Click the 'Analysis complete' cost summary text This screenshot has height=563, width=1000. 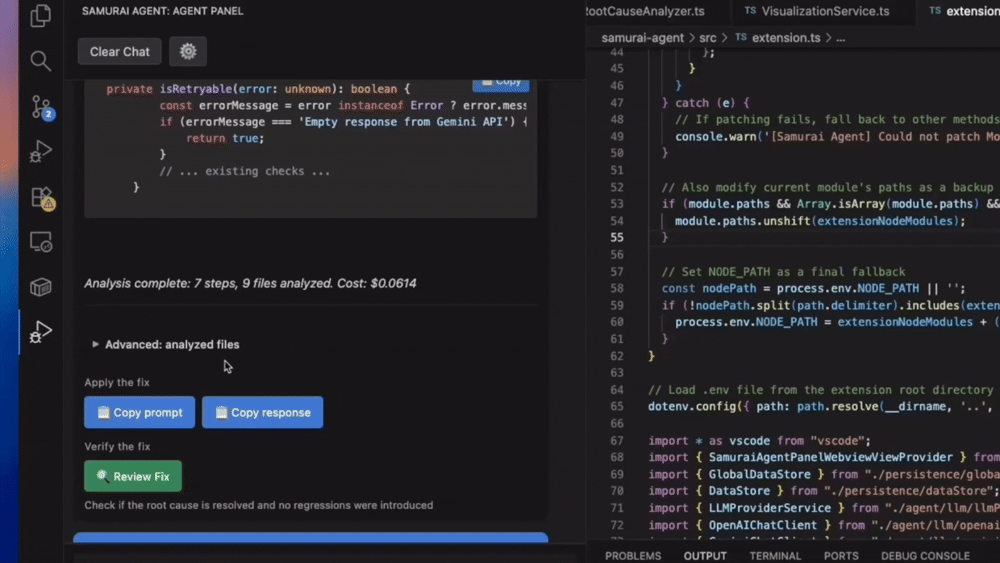pyautogui.click(x=250, y=283)
